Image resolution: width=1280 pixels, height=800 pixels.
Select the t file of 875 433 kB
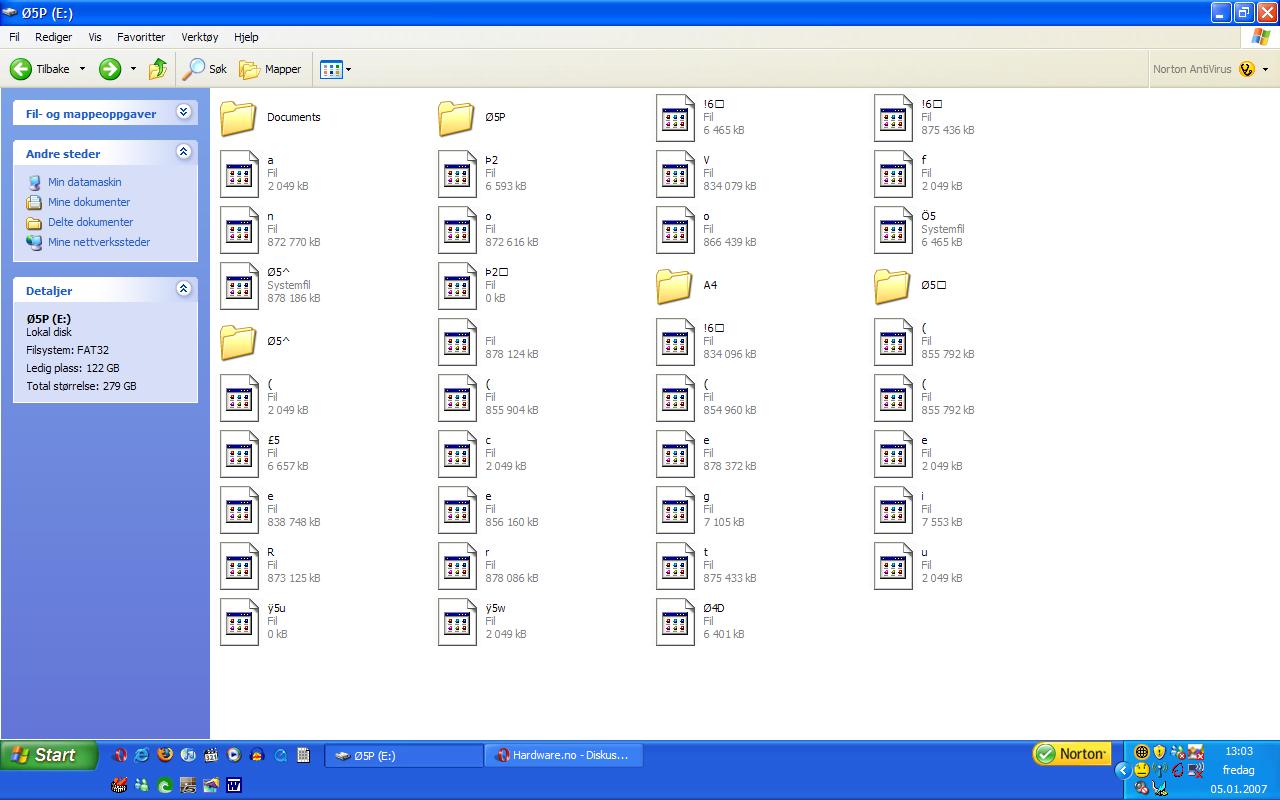coord(706,565)
